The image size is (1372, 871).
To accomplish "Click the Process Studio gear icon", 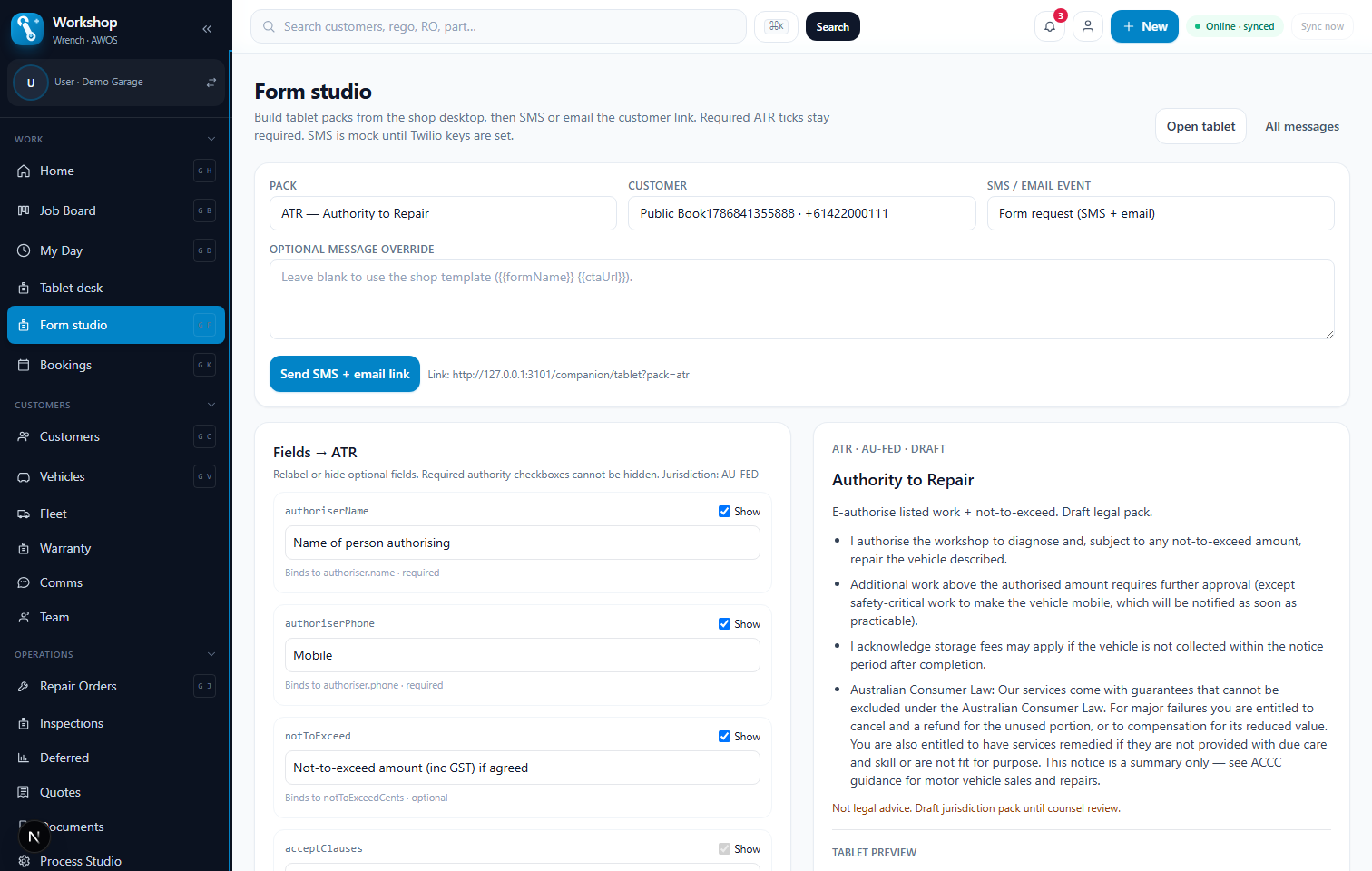I will pyautogui.click(x=24, y=861).
